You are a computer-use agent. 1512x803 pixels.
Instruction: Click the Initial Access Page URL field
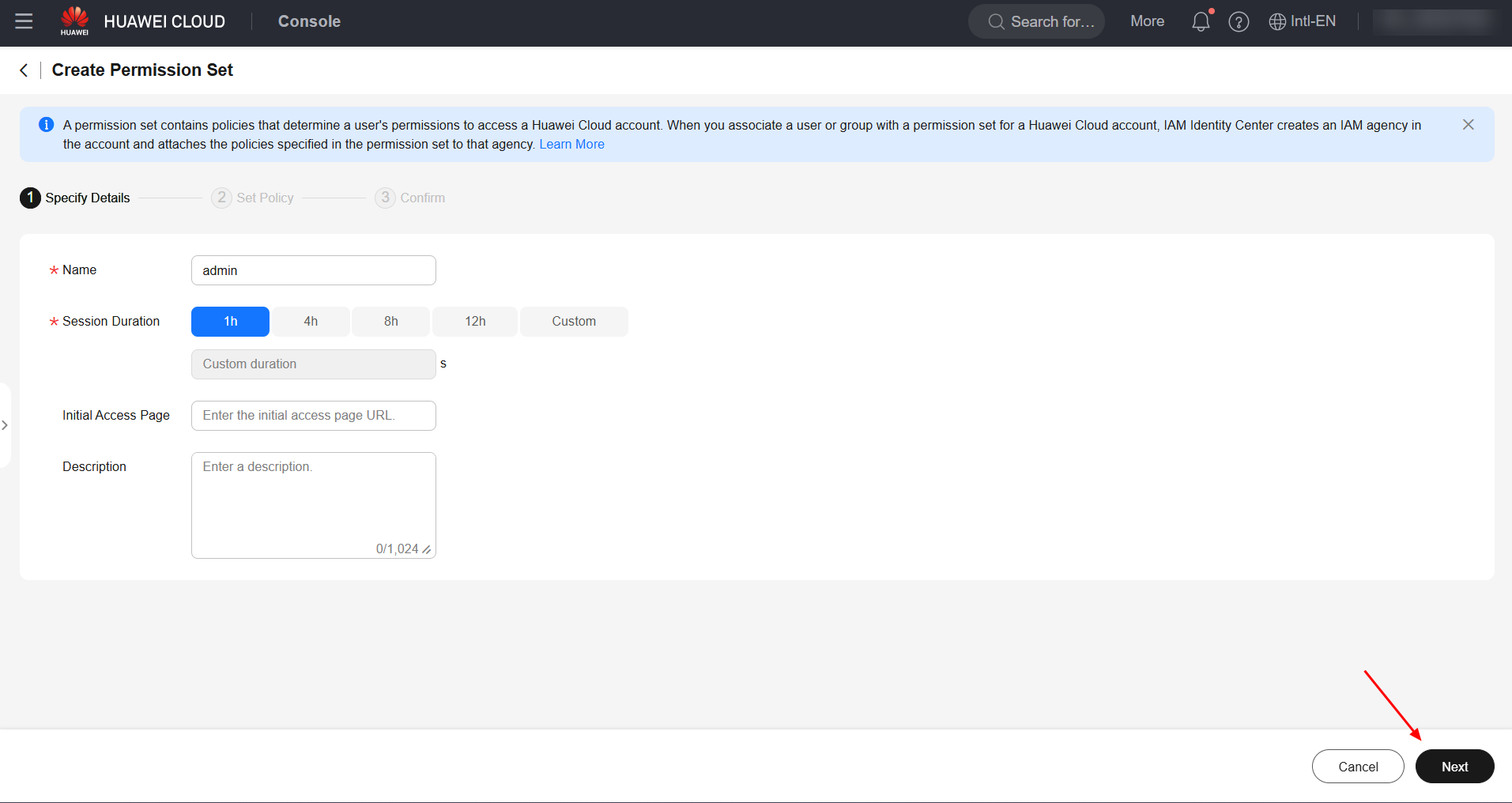[313, 416]
